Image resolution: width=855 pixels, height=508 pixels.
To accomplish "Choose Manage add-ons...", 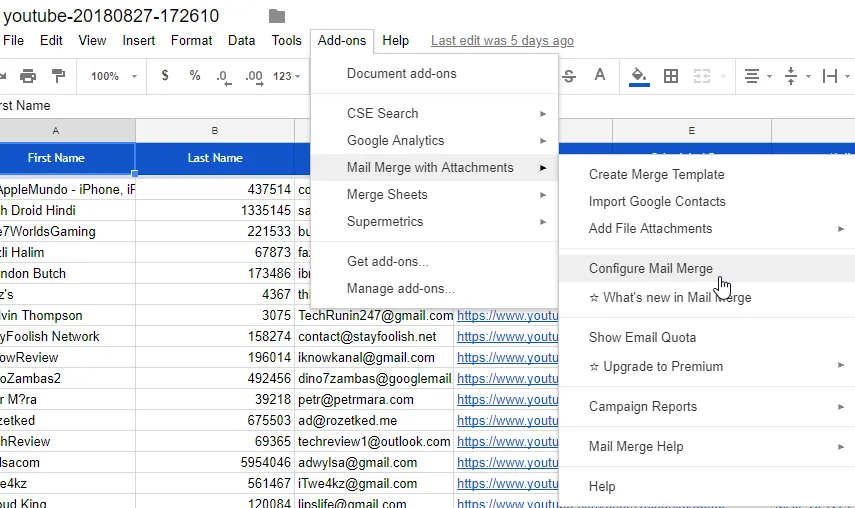I will (434, 288).
